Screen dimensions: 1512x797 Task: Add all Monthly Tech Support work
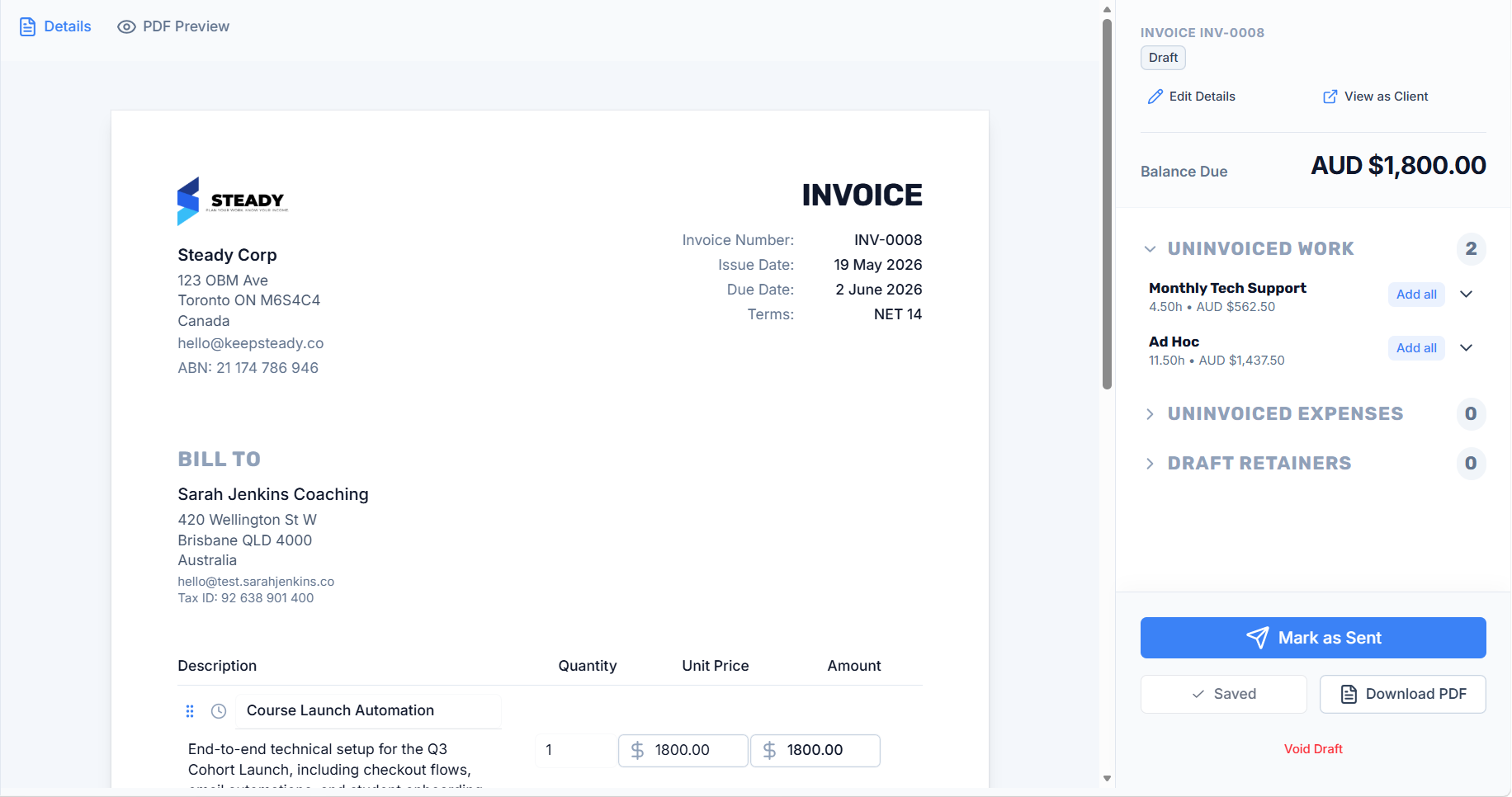click(1416, 295)
